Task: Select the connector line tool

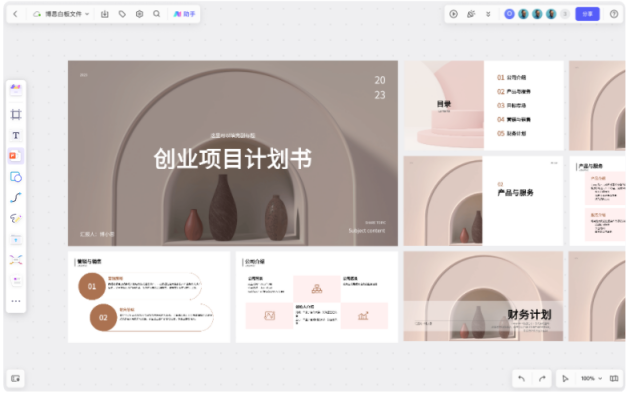Action: pyautogui.click(x=16, y=198)
